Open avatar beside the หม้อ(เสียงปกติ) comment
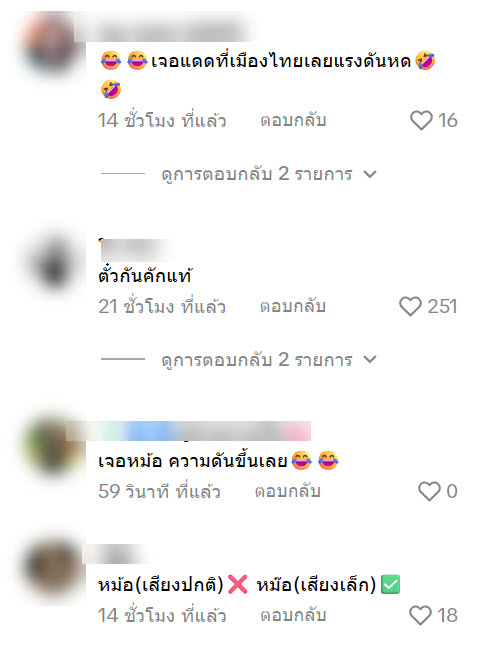 [x=53, y=568]
